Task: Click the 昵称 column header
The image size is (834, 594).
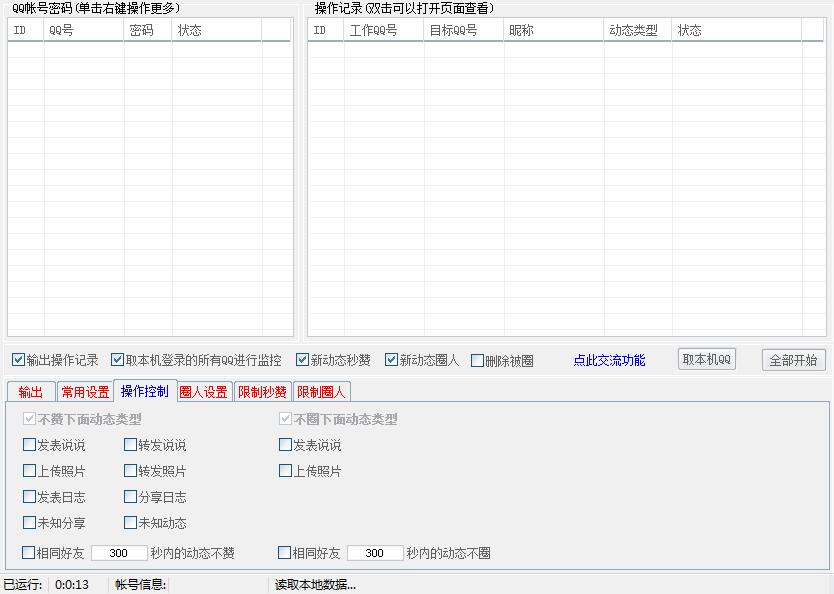Action: (554, 30)
